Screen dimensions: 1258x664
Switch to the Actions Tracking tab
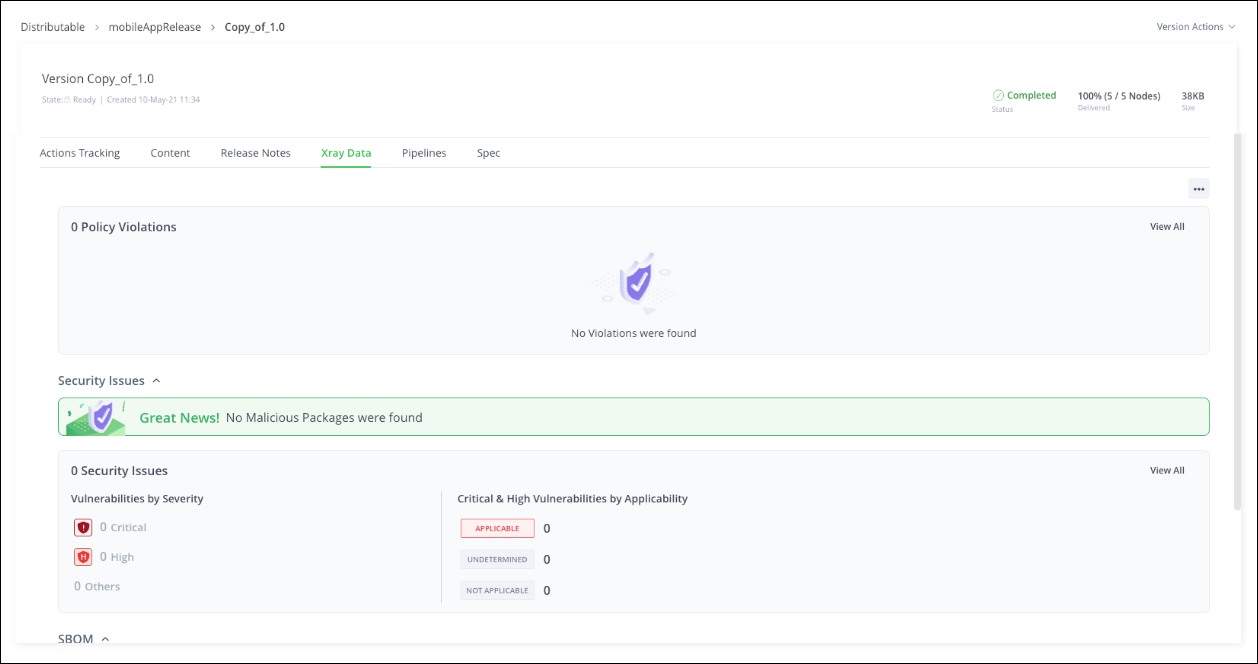(80, 153)
